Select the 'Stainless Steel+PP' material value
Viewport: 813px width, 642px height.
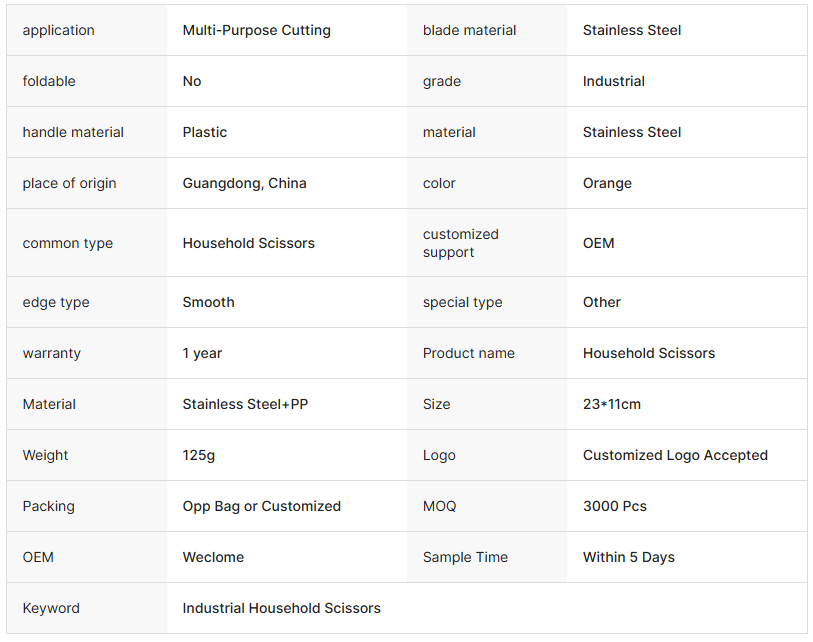point(245,404)
